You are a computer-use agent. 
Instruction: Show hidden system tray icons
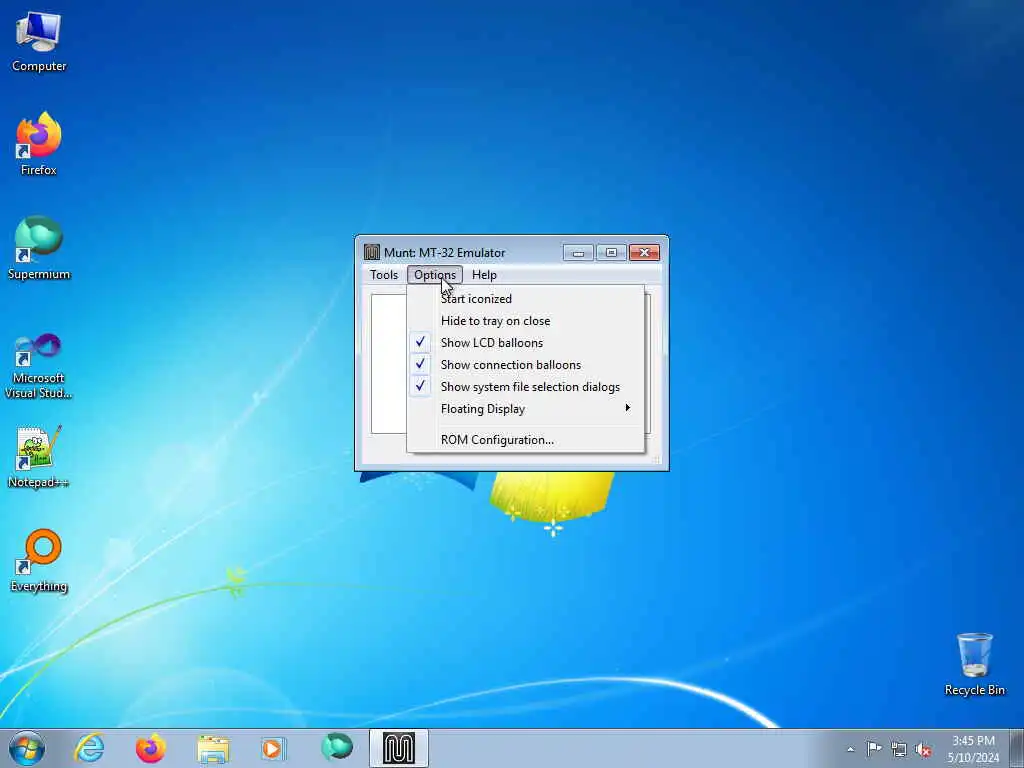(x=850, y=749)
